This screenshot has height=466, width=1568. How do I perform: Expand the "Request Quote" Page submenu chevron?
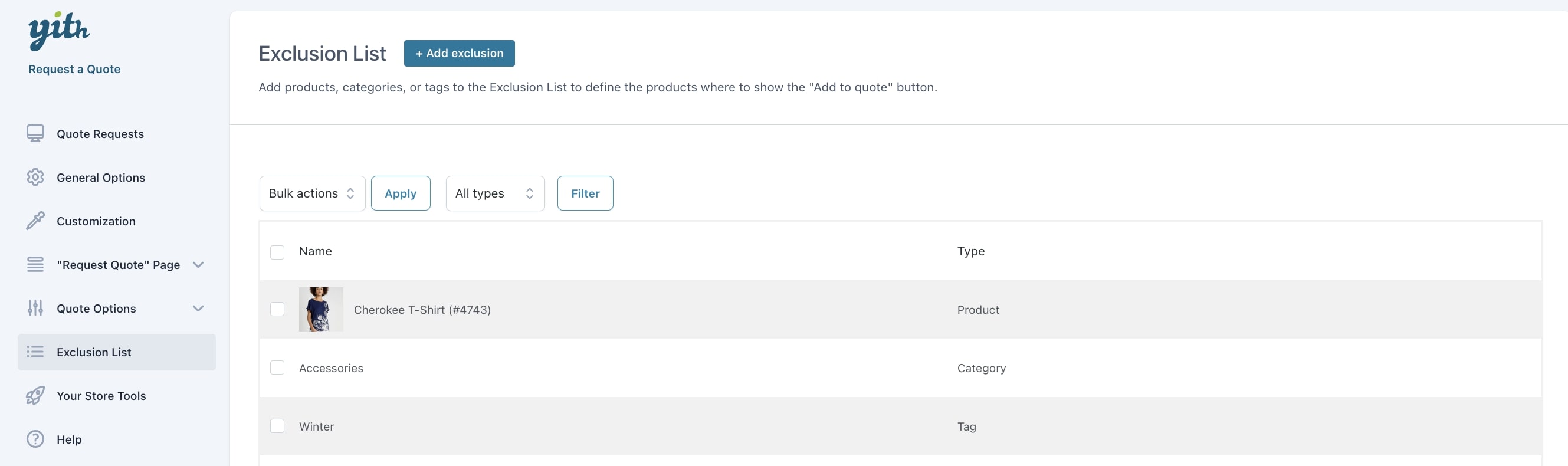point(198,265)
